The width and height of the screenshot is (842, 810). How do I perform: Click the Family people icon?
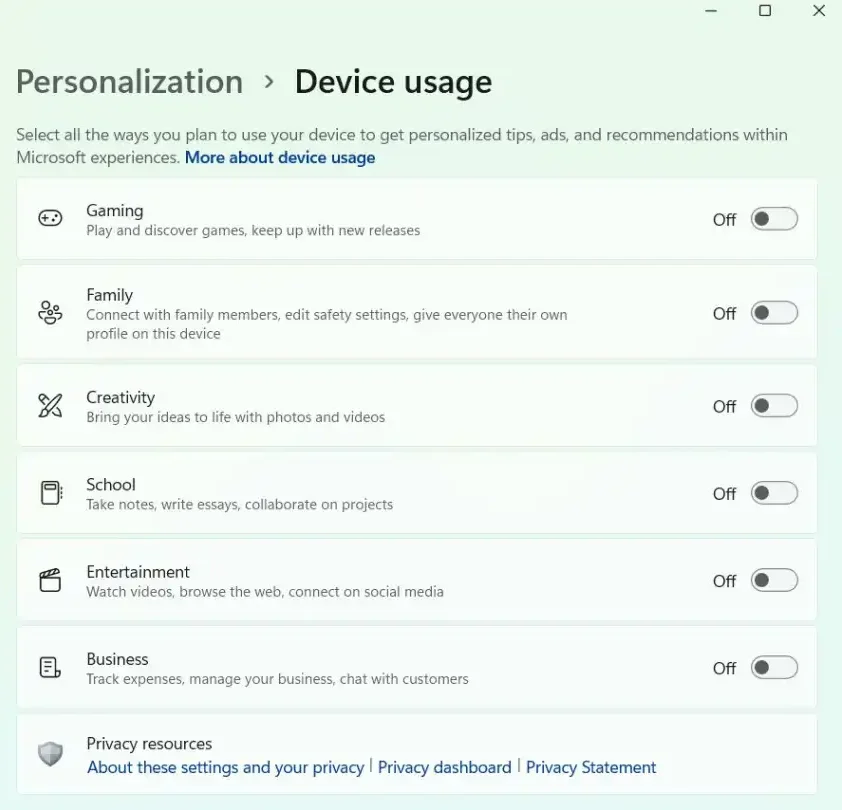pos(50,312)
